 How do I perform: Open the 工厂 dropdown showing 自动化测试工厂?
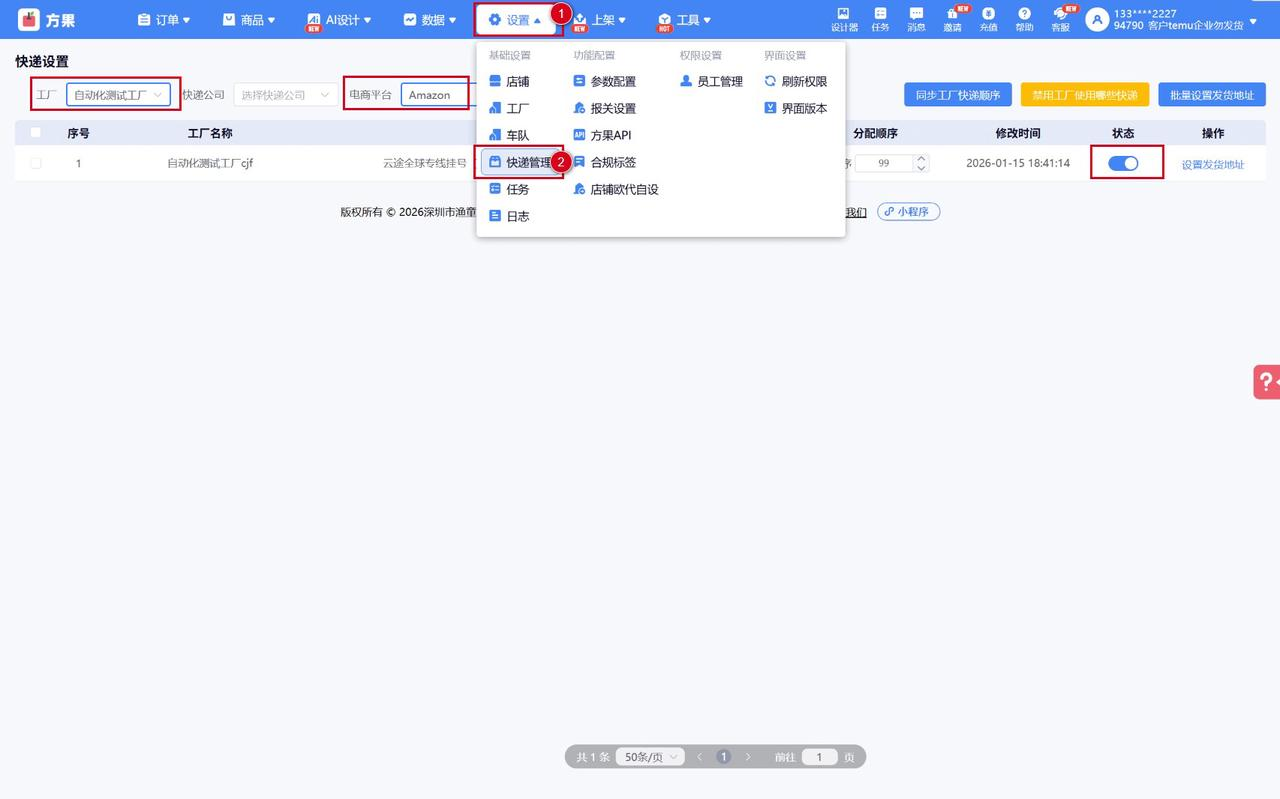(118, 95)
